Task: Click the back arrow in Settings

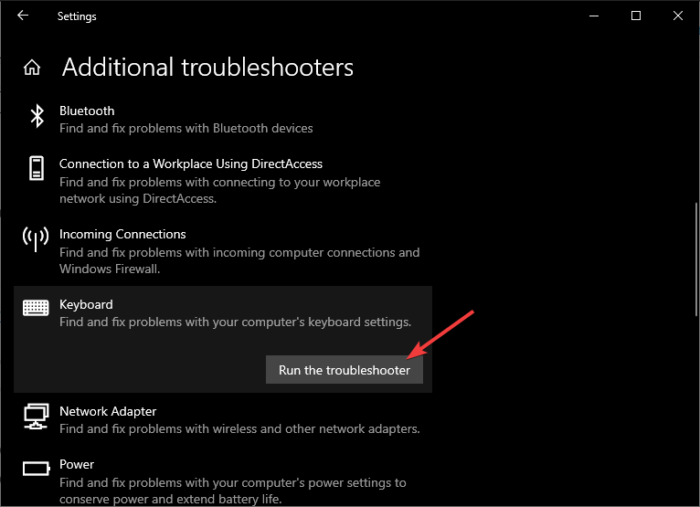Action: pyautogui.click(x=23, y=16)
